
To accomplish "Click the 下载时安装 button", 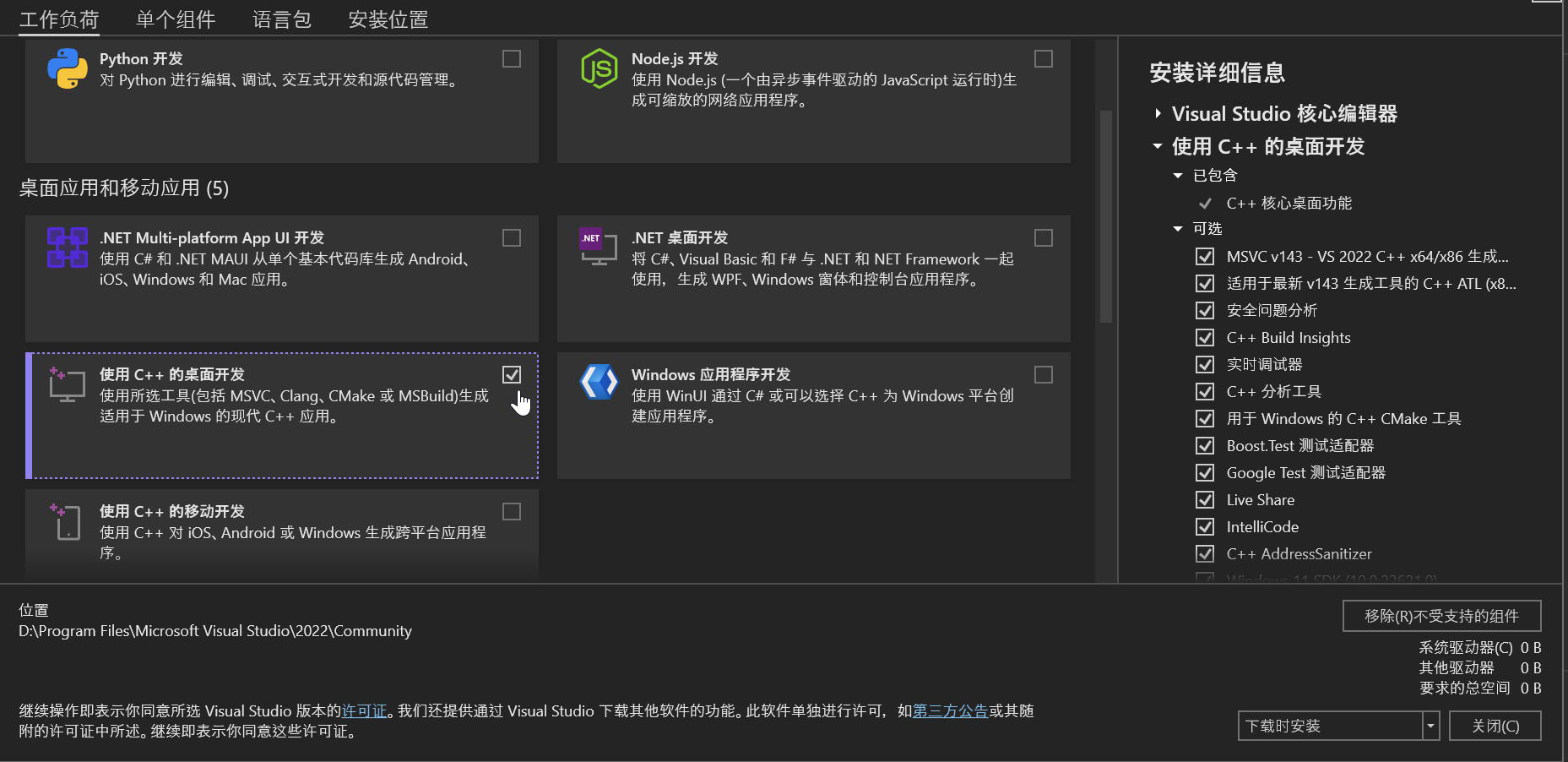I will [1331, 726].
